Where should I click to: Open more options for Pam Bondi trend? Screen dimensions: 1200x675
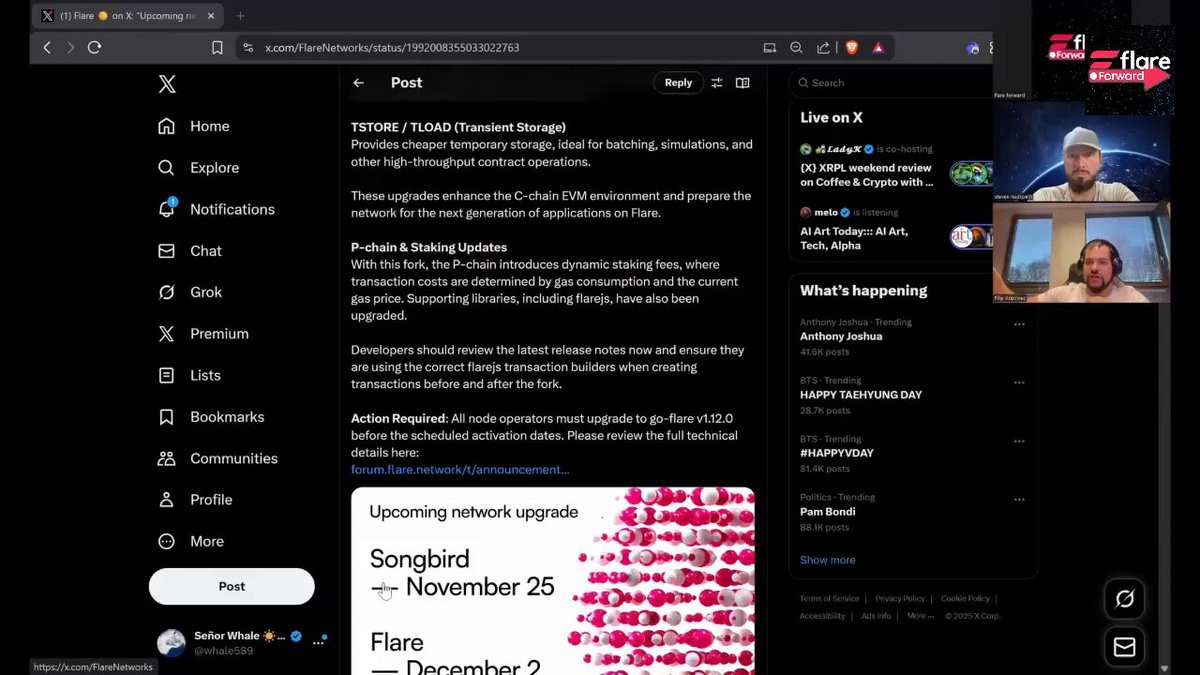click(x=1019, y=498)
